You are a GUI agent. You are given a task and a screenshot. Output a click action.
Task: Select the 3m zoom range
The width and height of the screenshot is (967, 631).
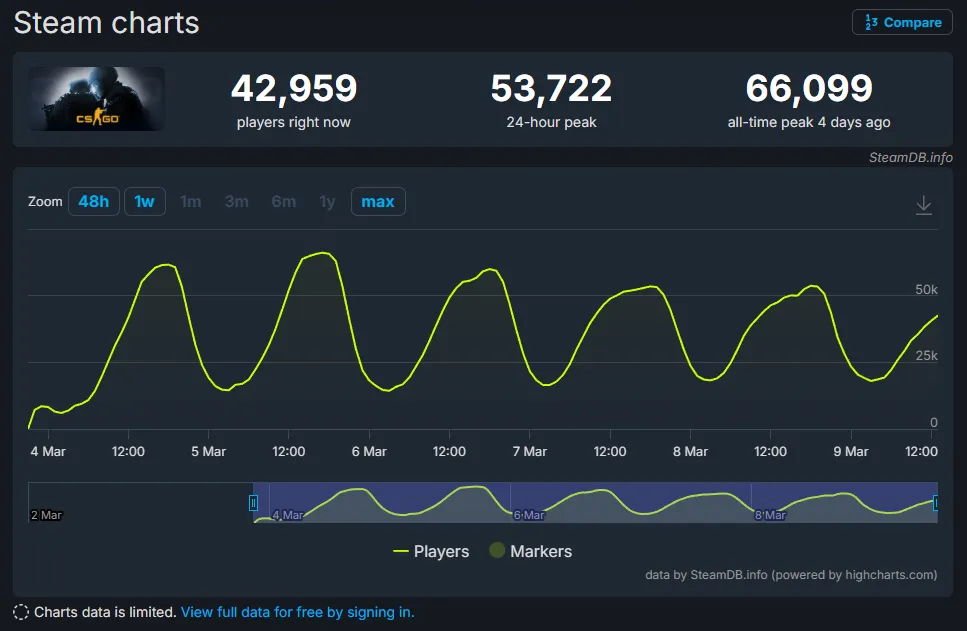pos(236,201)
